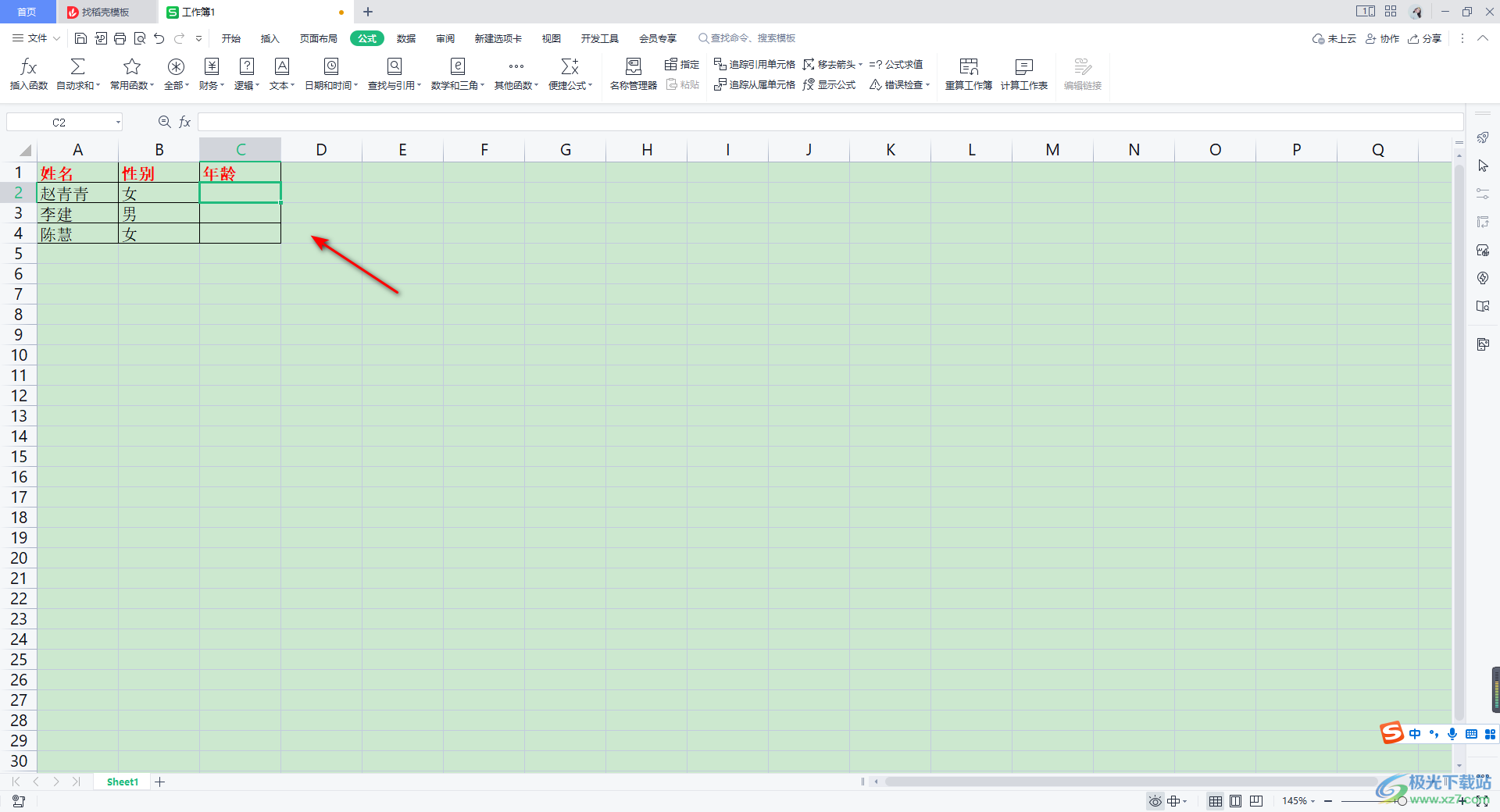Open the Financial functions icon

(212, 67)
